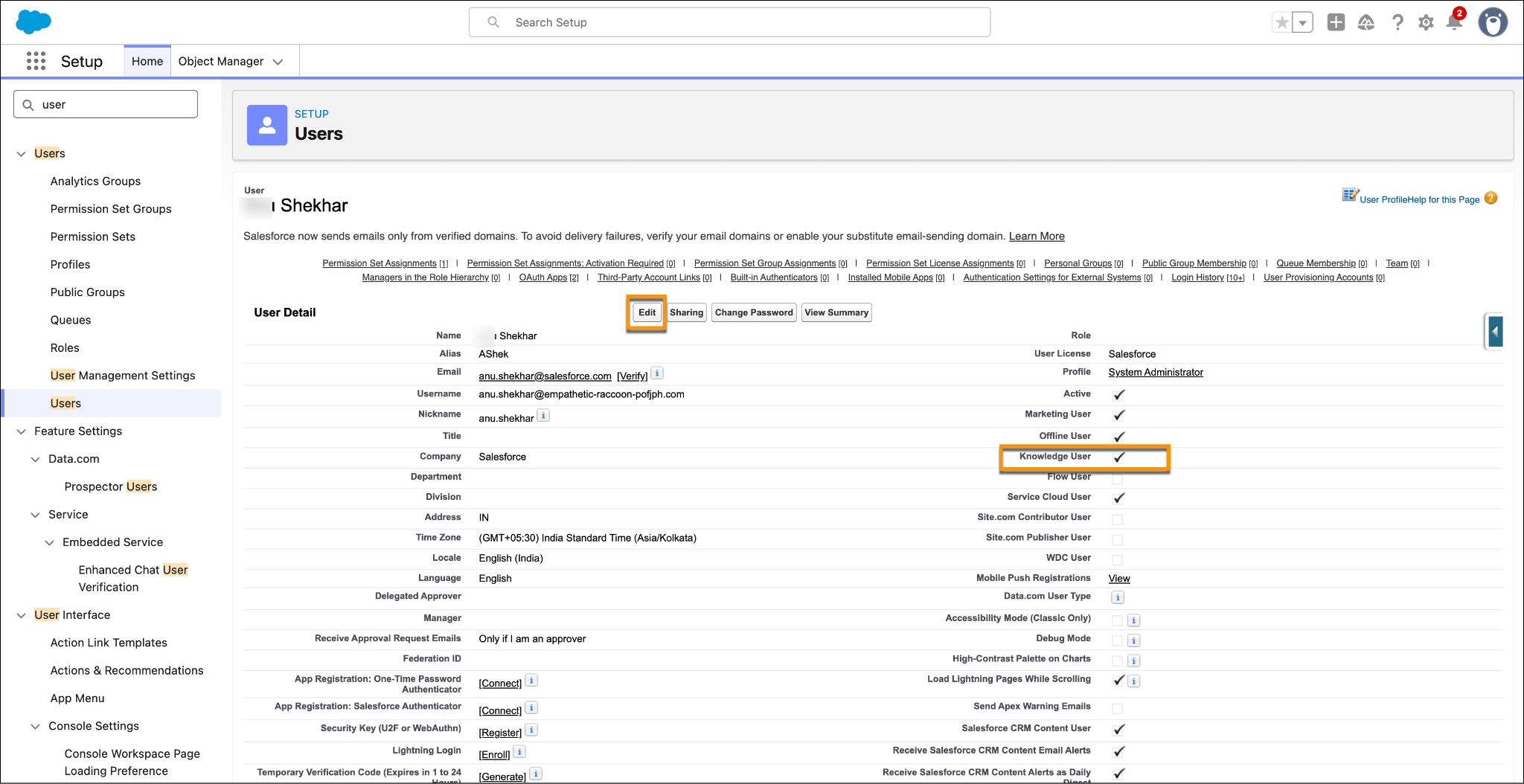Image resolution: width=1524 pixels, height=784 pixels.
Task: Click the Salesforce CRM Content User checkbox
Action: [1118, 729]
